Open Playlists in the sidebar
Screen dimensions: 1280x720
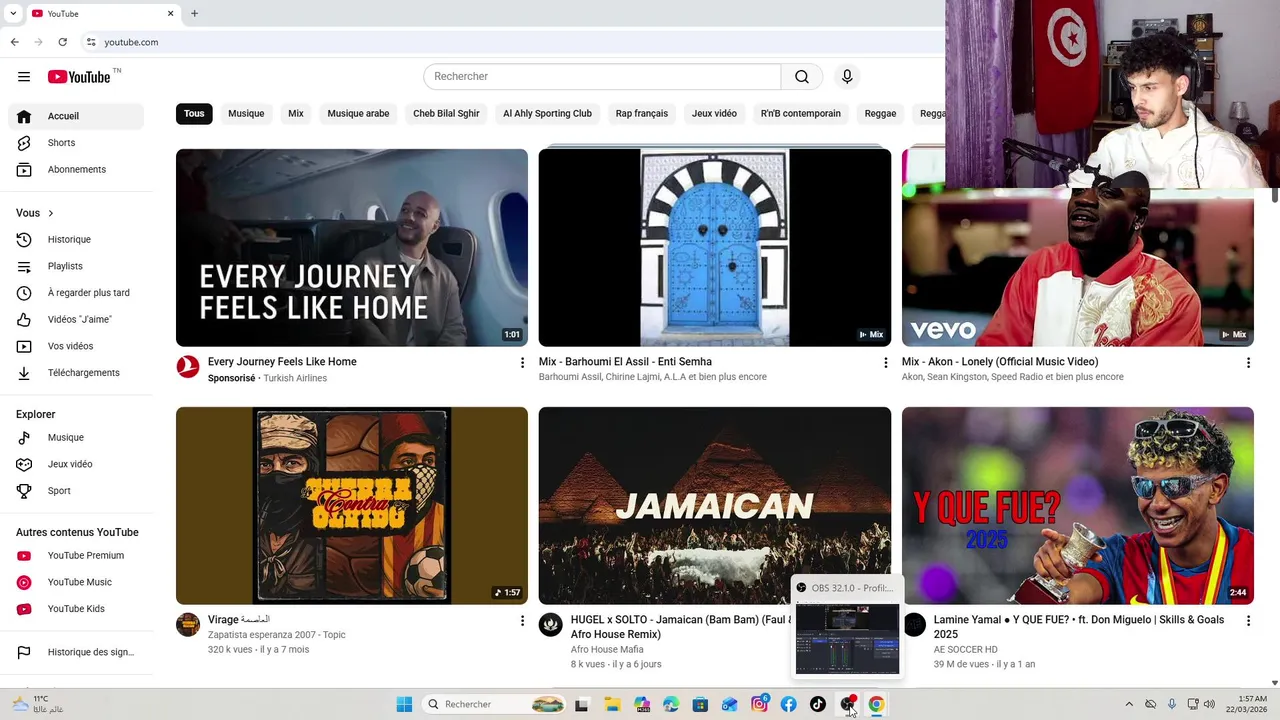click(x=76, y=266)
